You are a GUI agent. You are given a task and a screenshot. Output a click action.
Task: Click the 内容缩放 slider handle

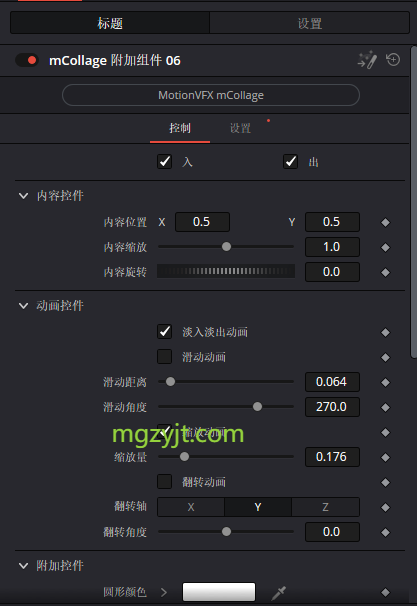click(x=226, y=247)
